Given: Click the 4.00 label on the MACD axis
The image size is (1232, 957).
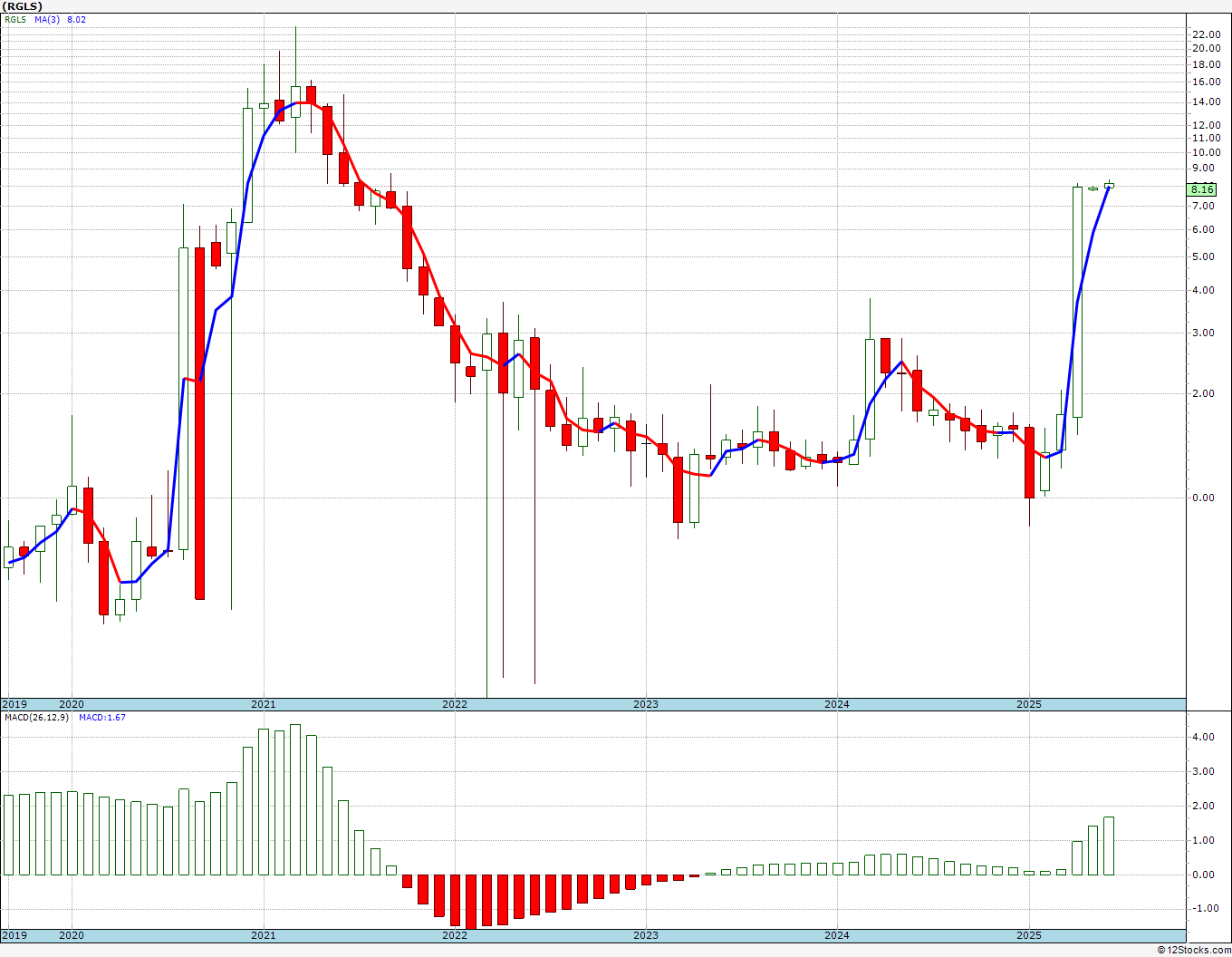Looking at the screenshot, I should [1203, 737].
